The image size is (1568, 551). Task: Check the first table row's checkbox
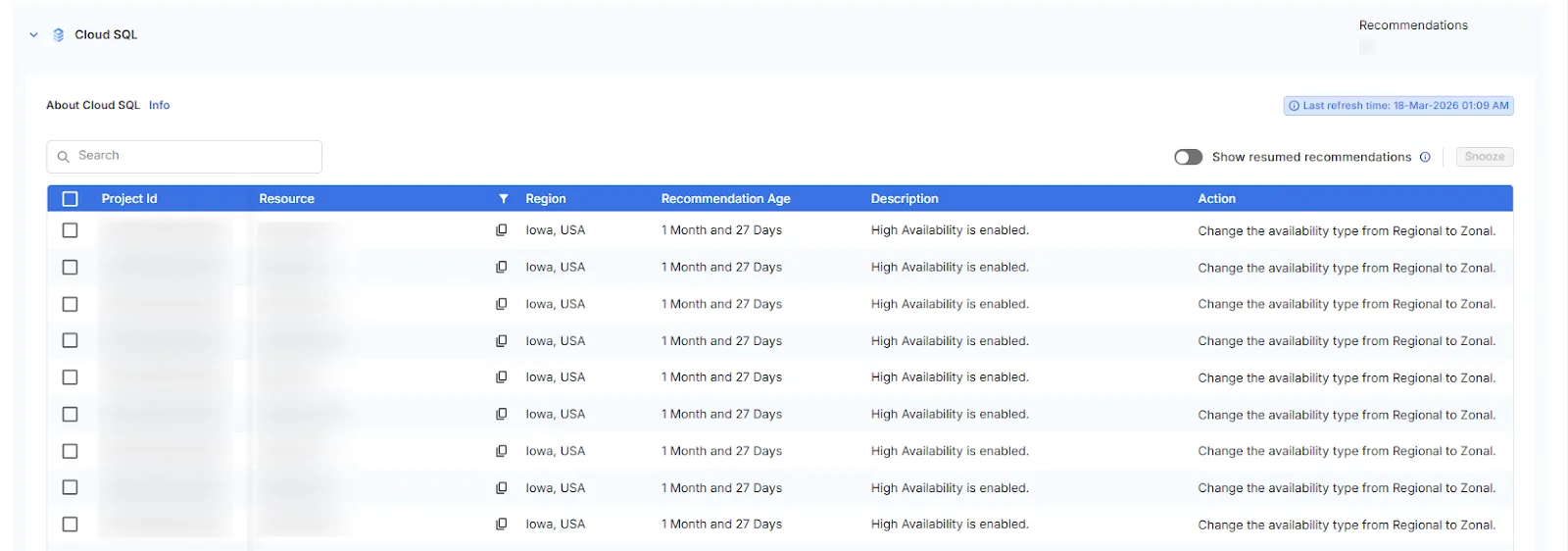(x=70, y=230)
